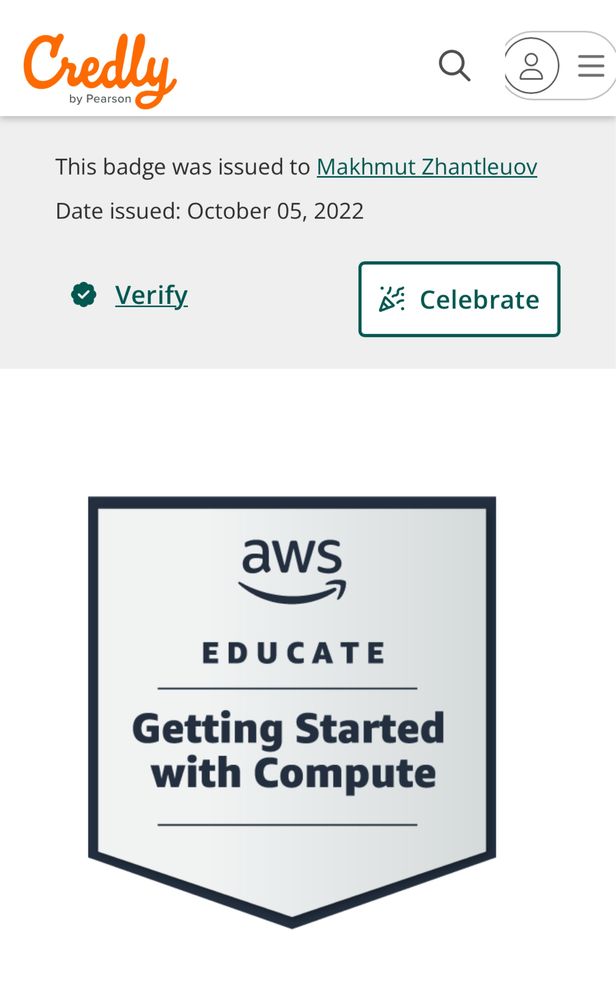
Task: Click 'Getting Started with Compute' badge title
Action: (289, 751)
